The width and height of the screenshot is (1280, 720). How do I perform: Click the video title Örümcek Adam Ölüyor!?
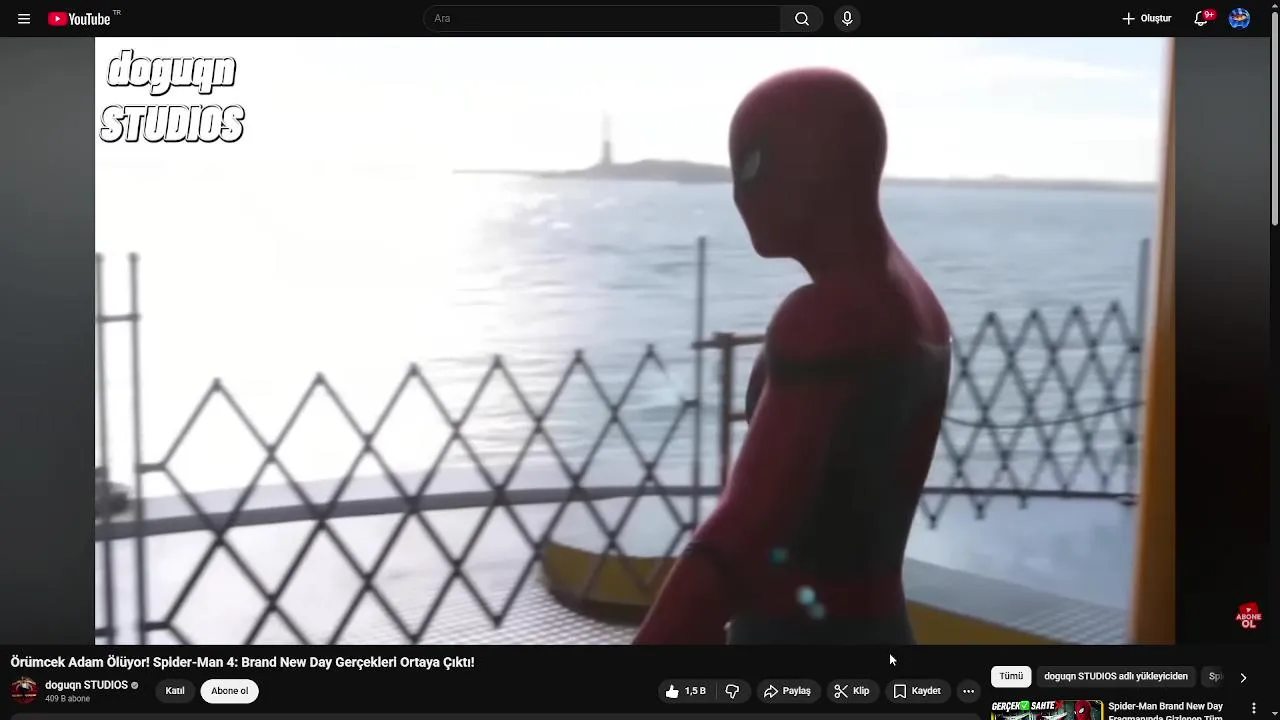[242, 662]
